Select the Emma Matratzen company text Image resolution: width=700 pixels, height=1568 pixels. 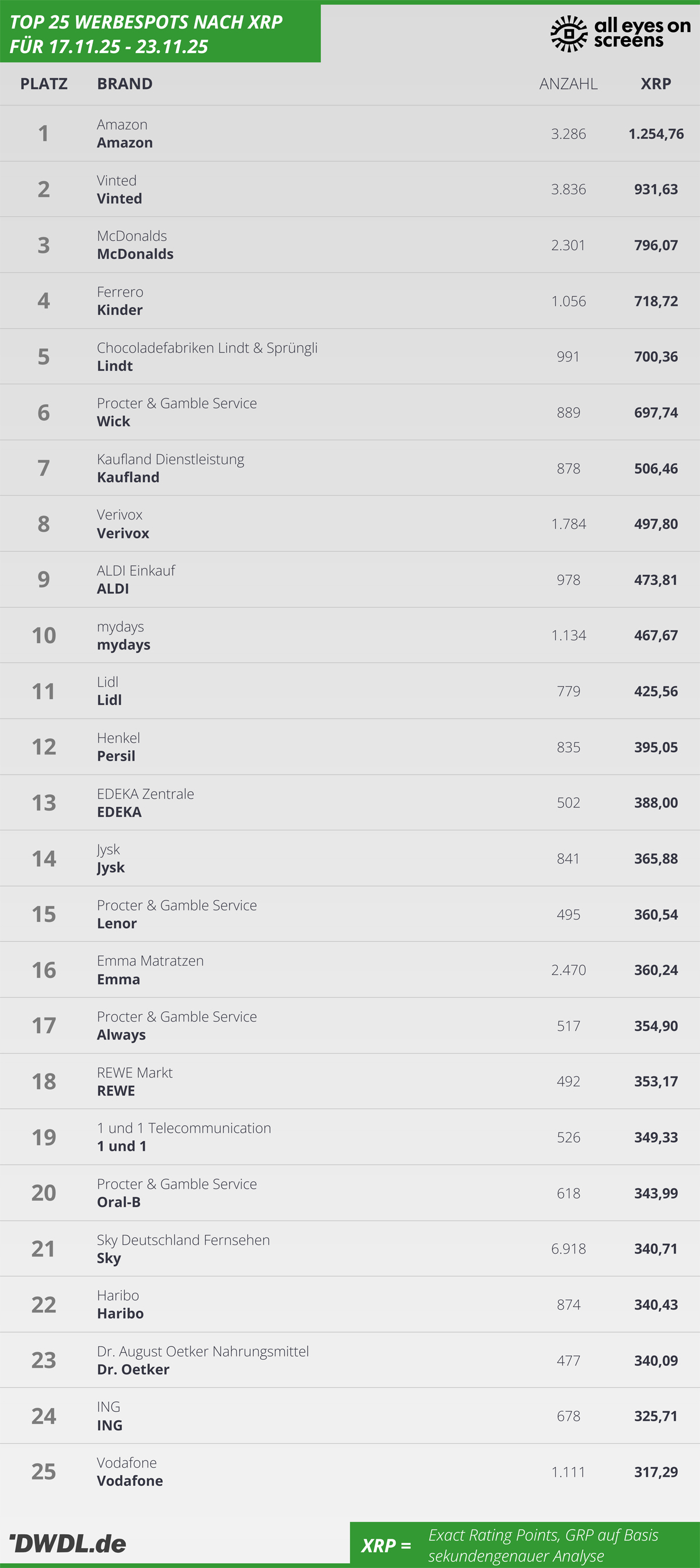(x=150, y=960)
